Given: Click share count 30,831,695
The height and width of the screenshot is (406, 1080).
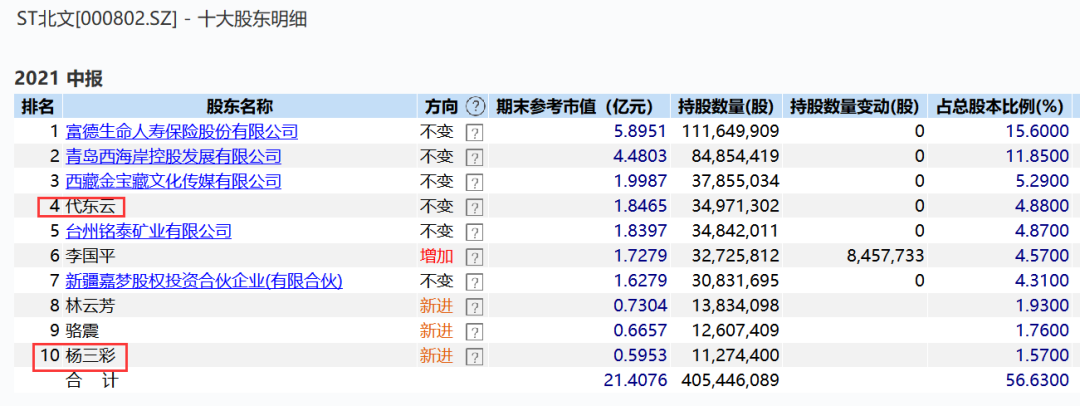Looking at the screenshot, I should (735, 281).
